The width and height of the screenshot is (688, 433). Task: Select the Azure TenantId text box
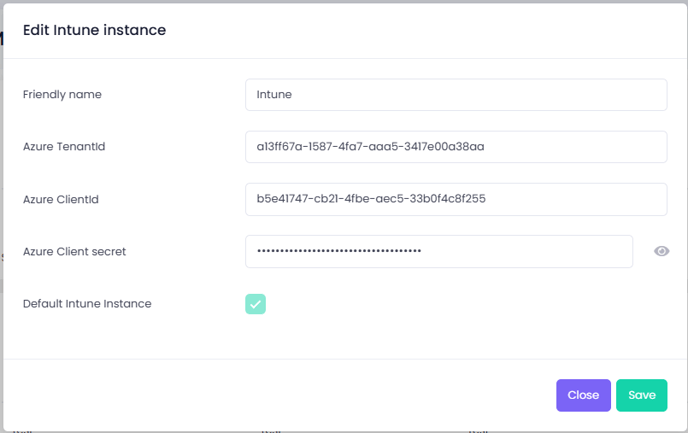pyautogui.click(x=456, y=147)
